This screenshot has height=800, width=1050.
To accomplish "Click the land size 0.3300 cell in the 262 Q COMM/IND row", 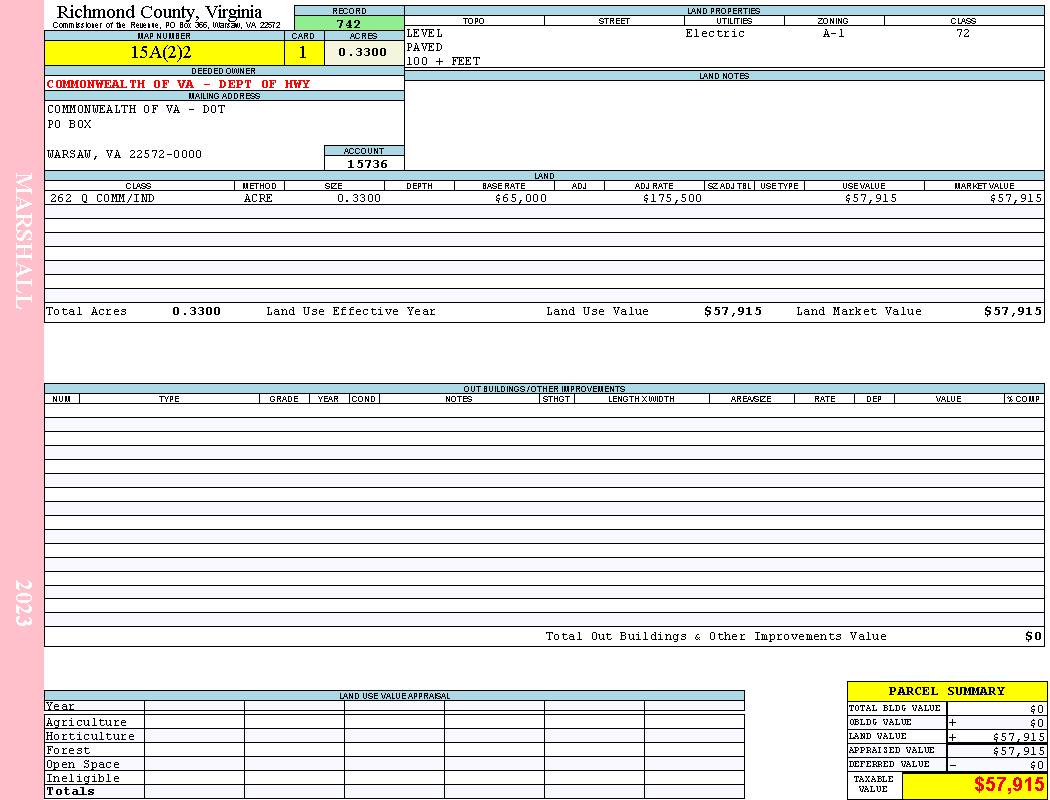I will click(359, 198).
